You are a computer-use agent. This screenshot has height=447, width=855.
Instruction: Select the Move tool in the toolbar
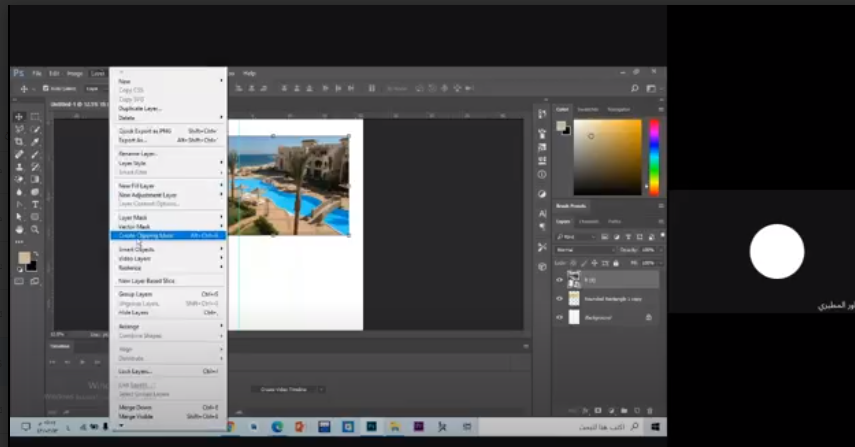[19, 117]
